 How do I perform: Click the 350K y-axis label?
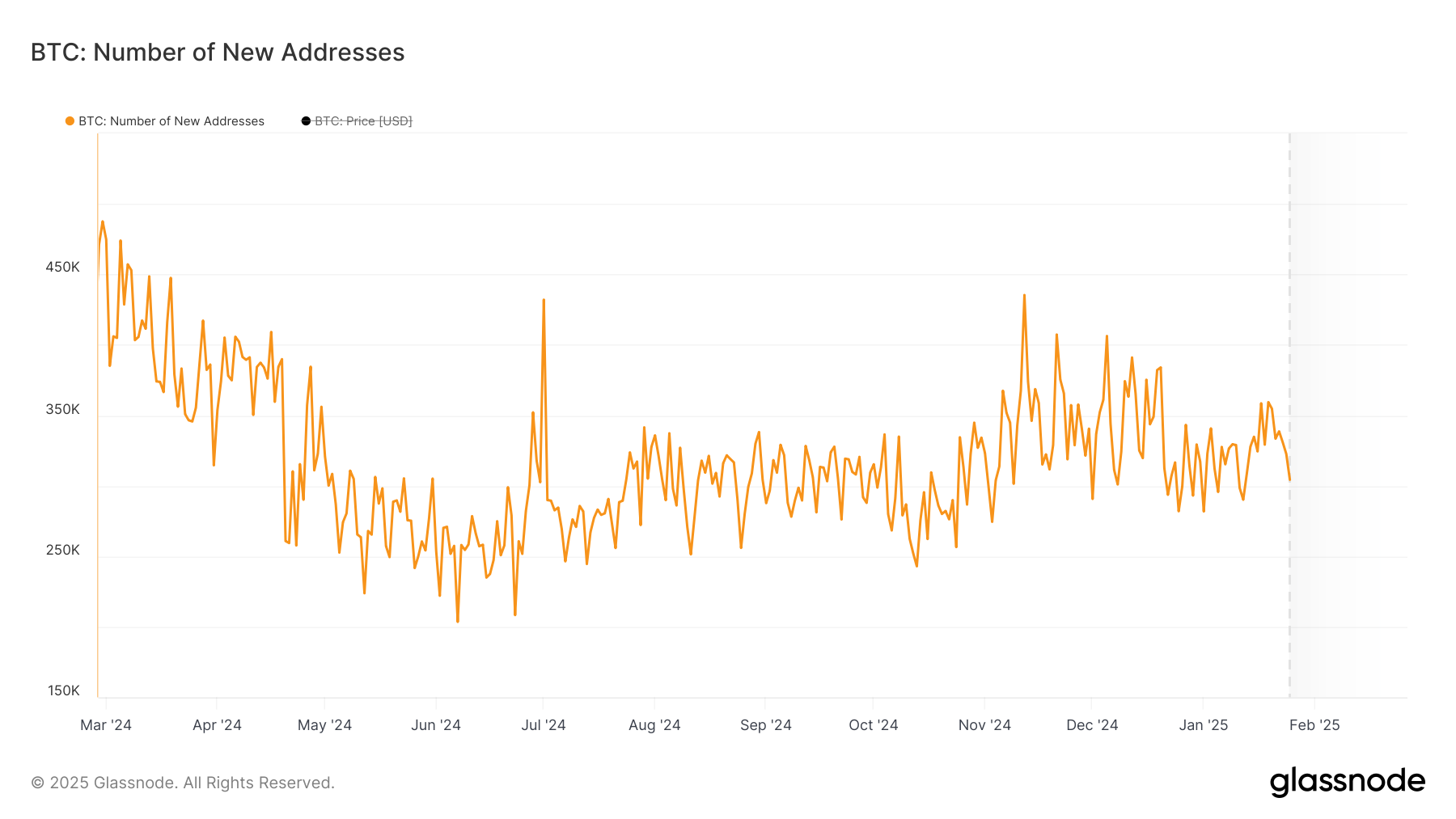click(63, 409)
